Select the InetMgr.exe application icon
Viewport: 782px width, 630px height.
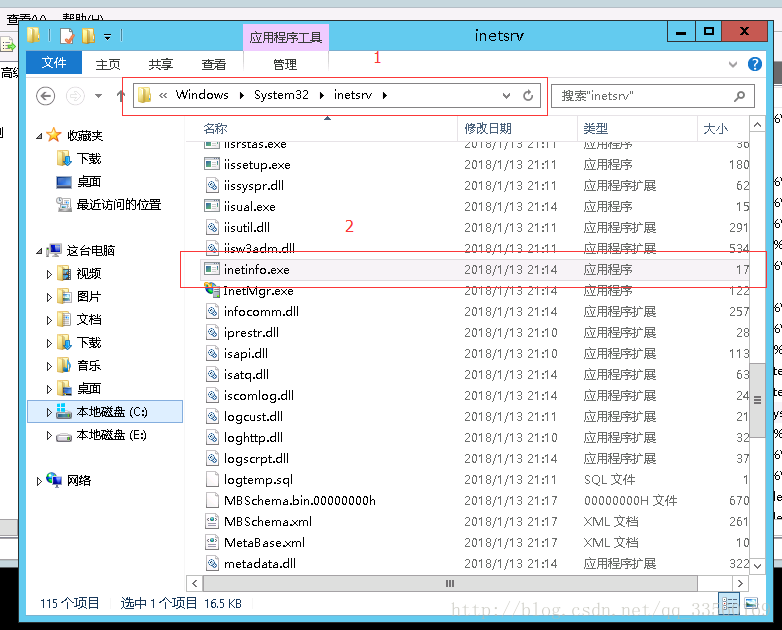(212, 289)
